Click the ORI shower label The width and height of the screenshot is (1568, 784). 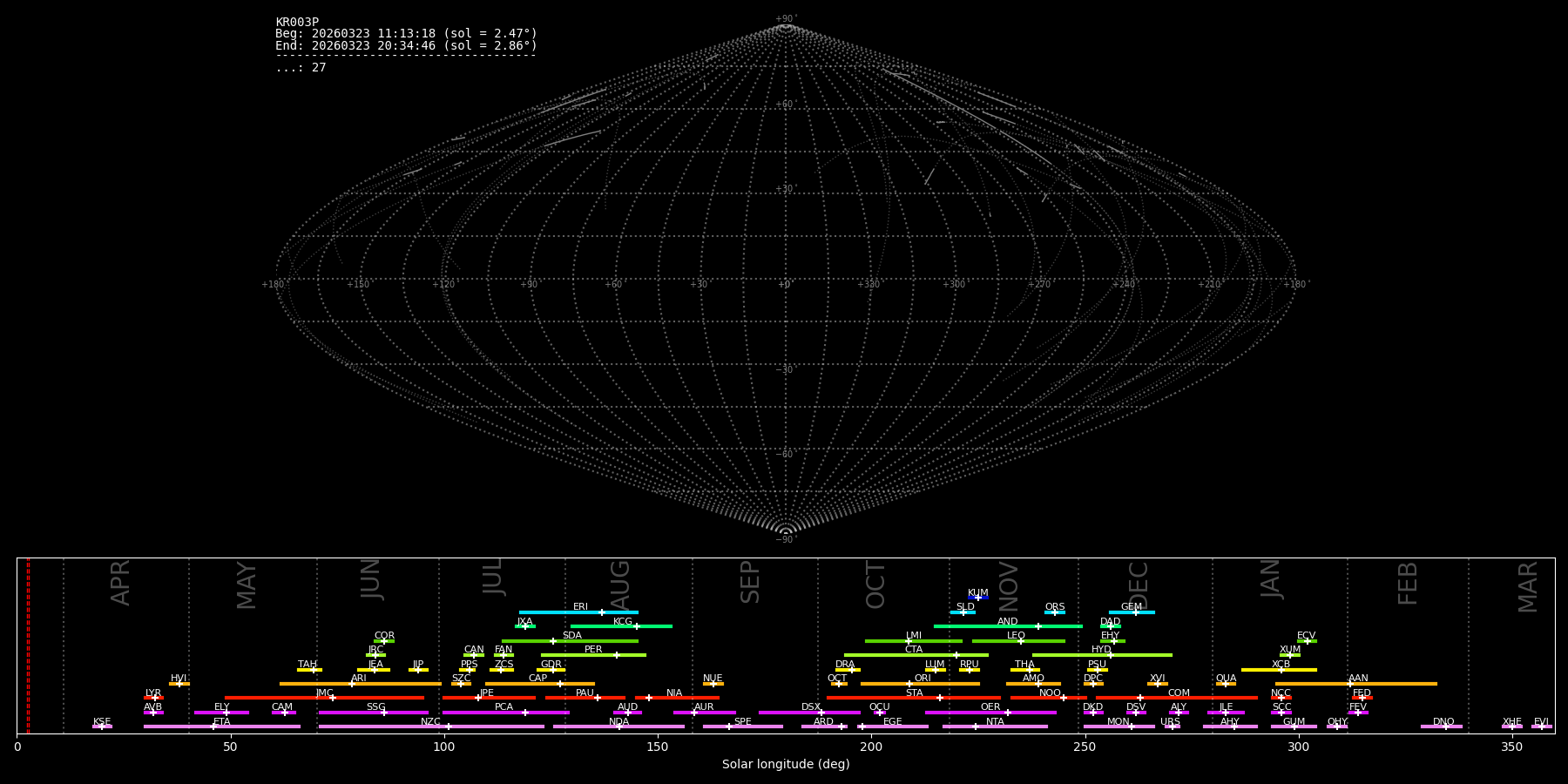(x=923, y=679)
